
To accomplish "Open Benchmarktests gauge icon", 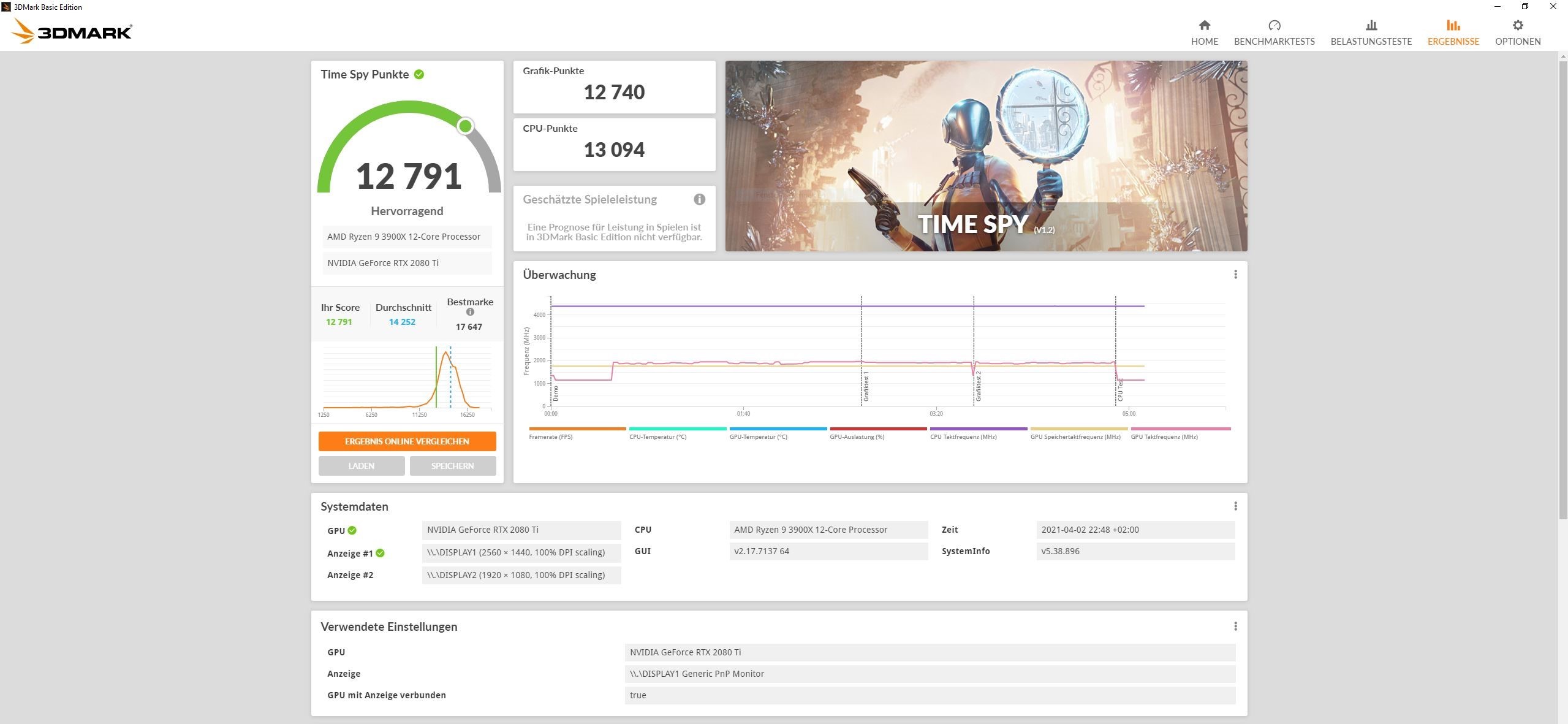I will pos(1274,26).
